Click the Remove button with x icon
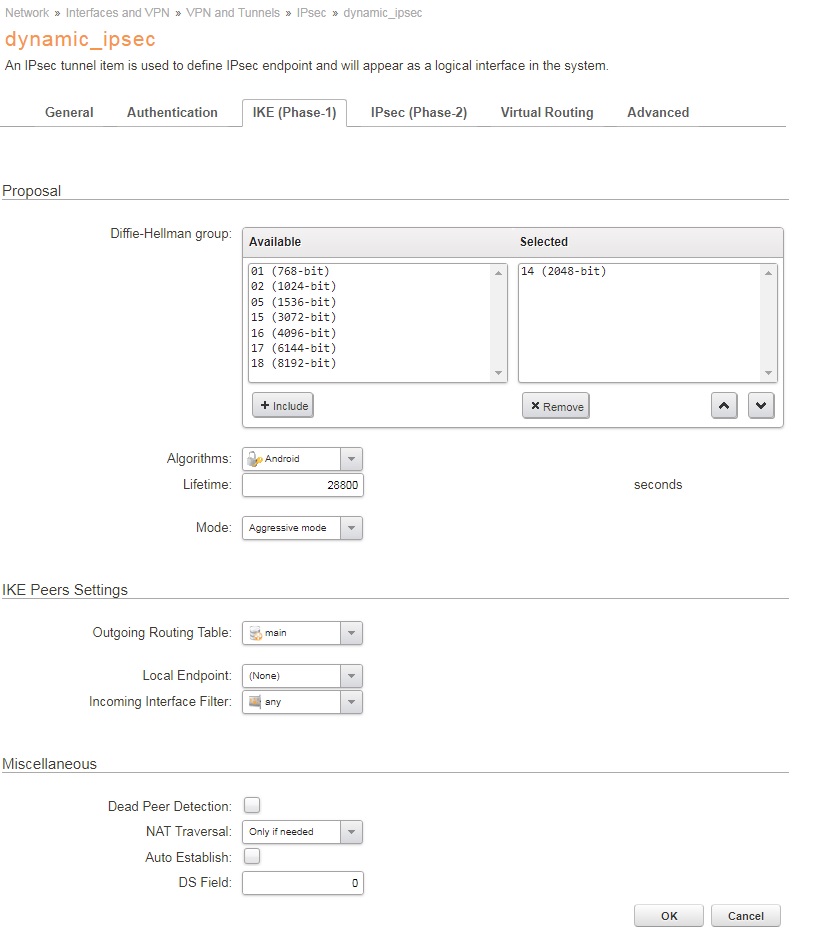The image size is (819, 940). click(x=556, y=406)
